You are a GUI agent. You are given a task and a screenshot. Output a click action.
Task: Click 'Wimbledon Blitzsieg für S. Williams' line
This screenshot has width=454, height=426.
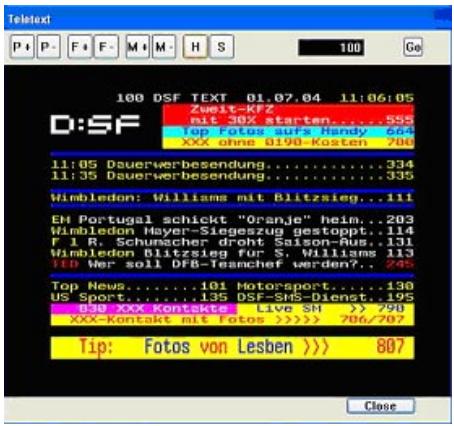point(232,253)
